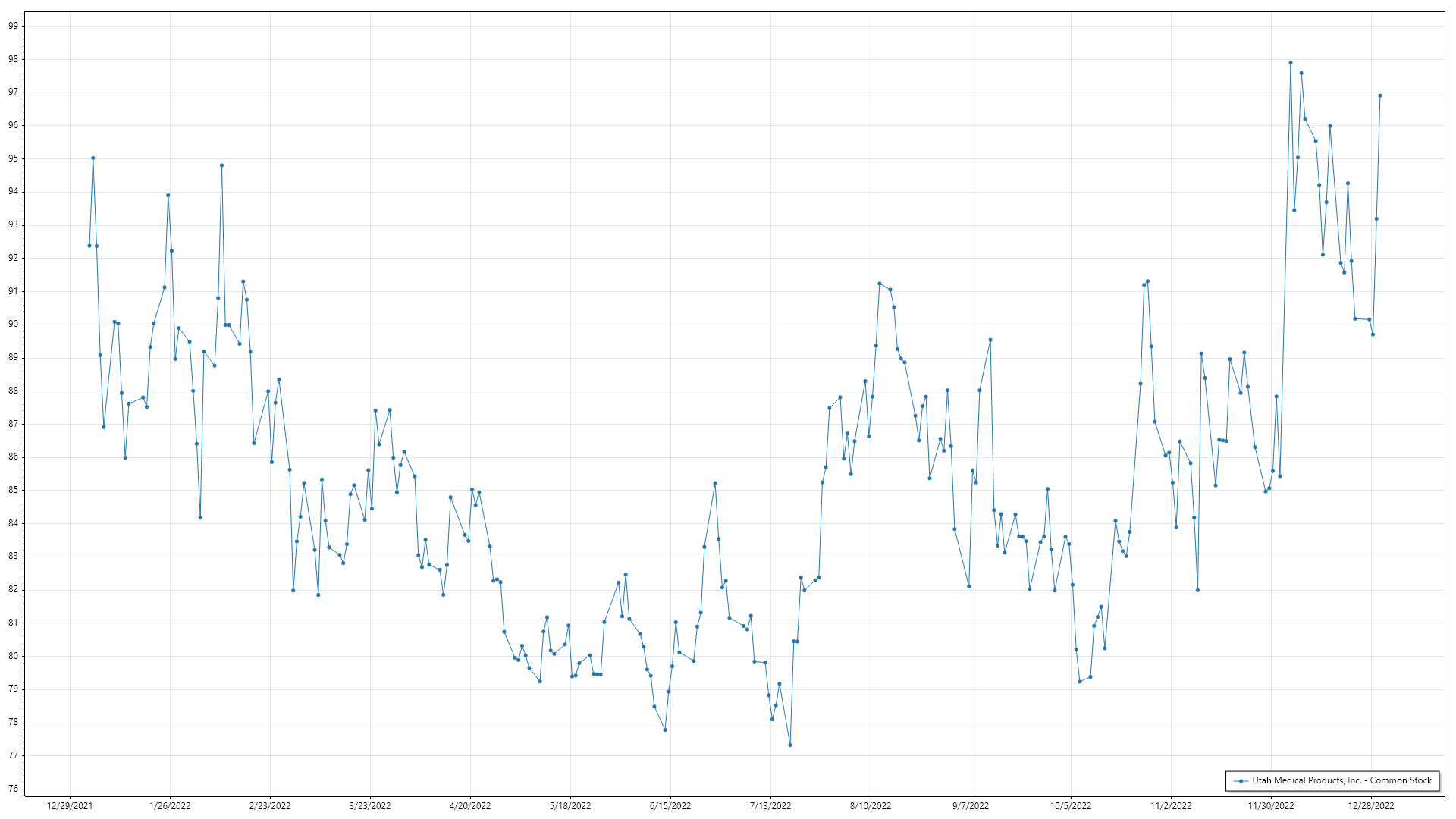Screen dimensions: 1456x819
Task: Click the 12/28/2022 x-axis date label
Action: [1371, 806]
